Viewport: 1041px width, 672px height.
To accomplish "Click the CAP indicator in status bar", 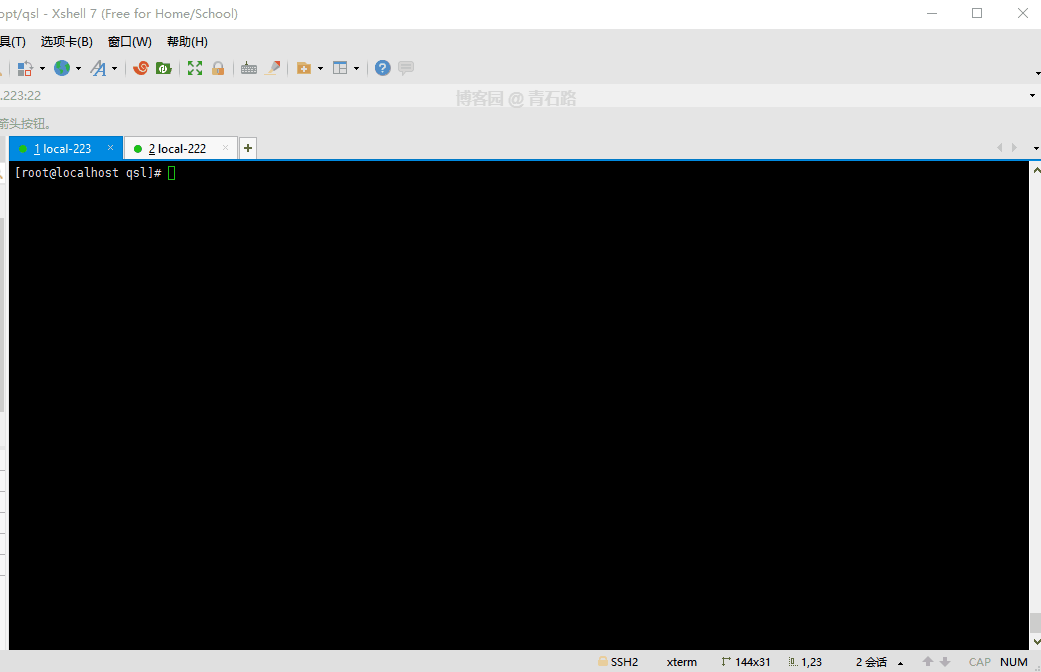I will pyautogui.click(x=979, y=662).
